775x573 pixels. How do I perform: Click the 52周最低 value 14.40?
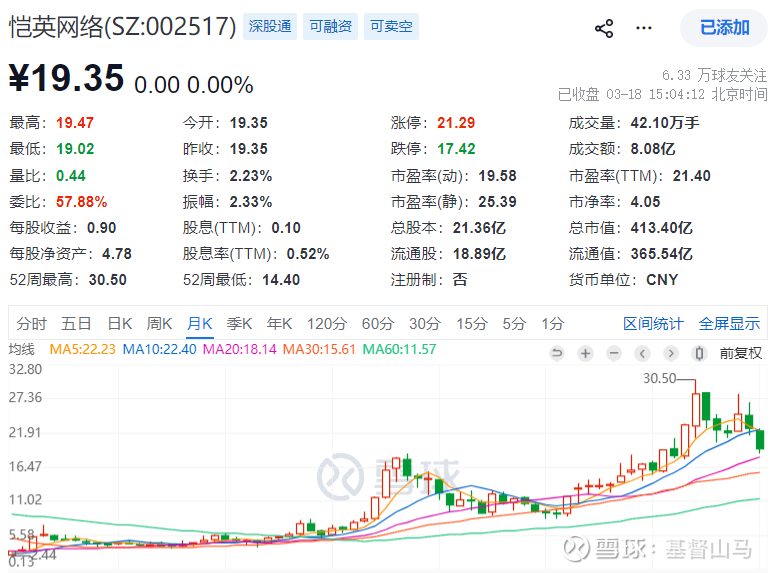coord(281,280)
